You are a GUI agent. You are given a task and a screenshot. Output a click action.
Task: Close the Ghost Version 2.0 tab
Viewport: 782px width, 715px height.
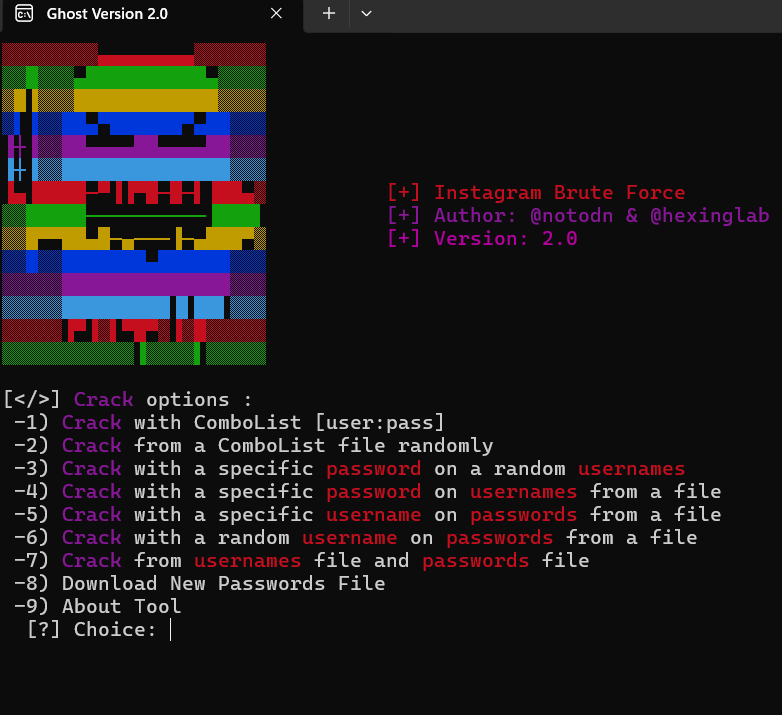[276, 13]
